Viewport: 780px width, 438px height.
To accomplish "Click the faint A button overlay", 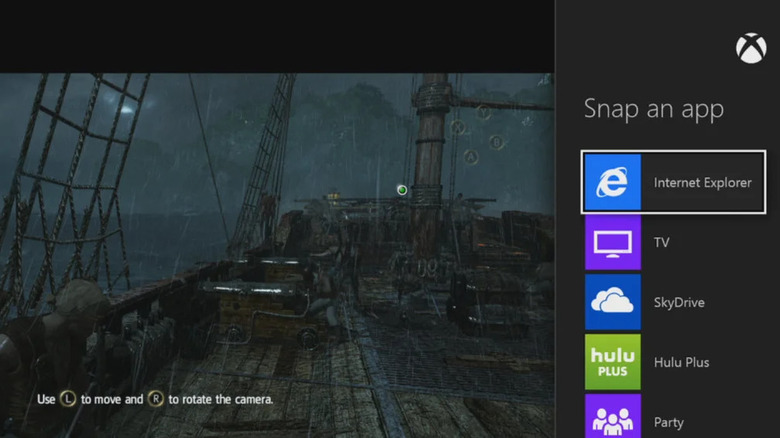I will (x=471, y=157).
